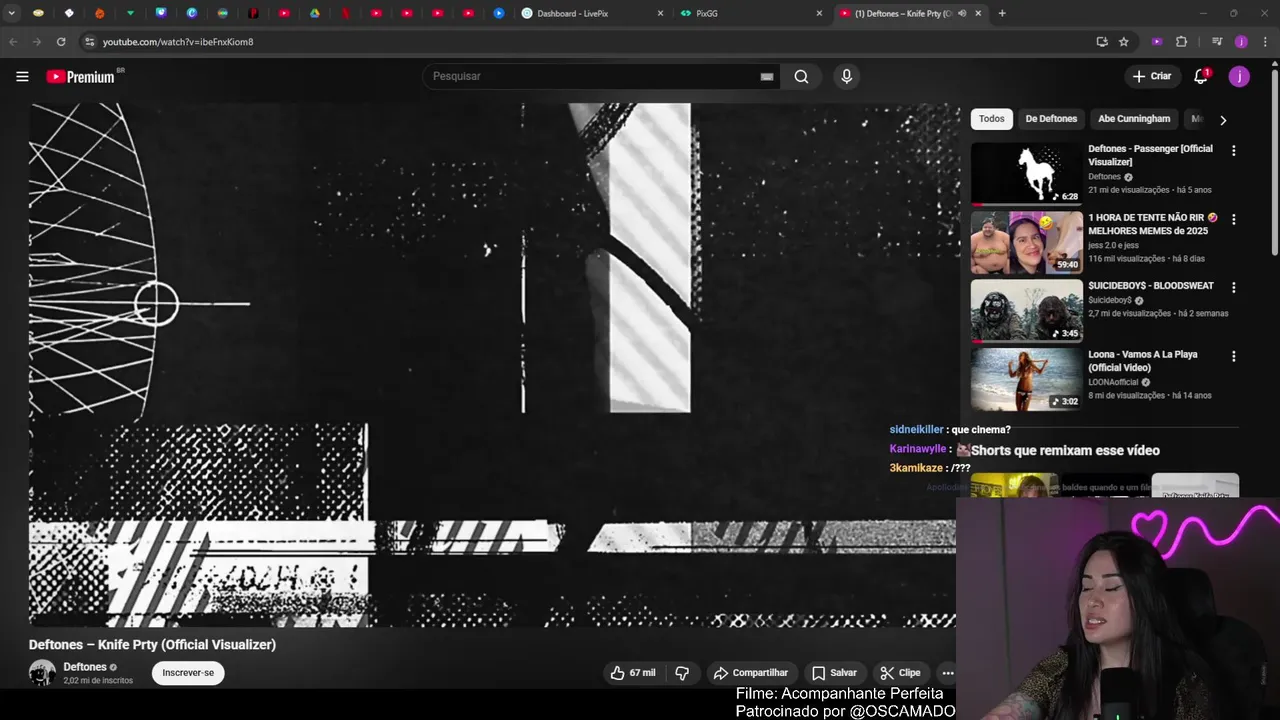Open options for 1 HORA DE TENTE NÃO RIR

pos(1233,219)
